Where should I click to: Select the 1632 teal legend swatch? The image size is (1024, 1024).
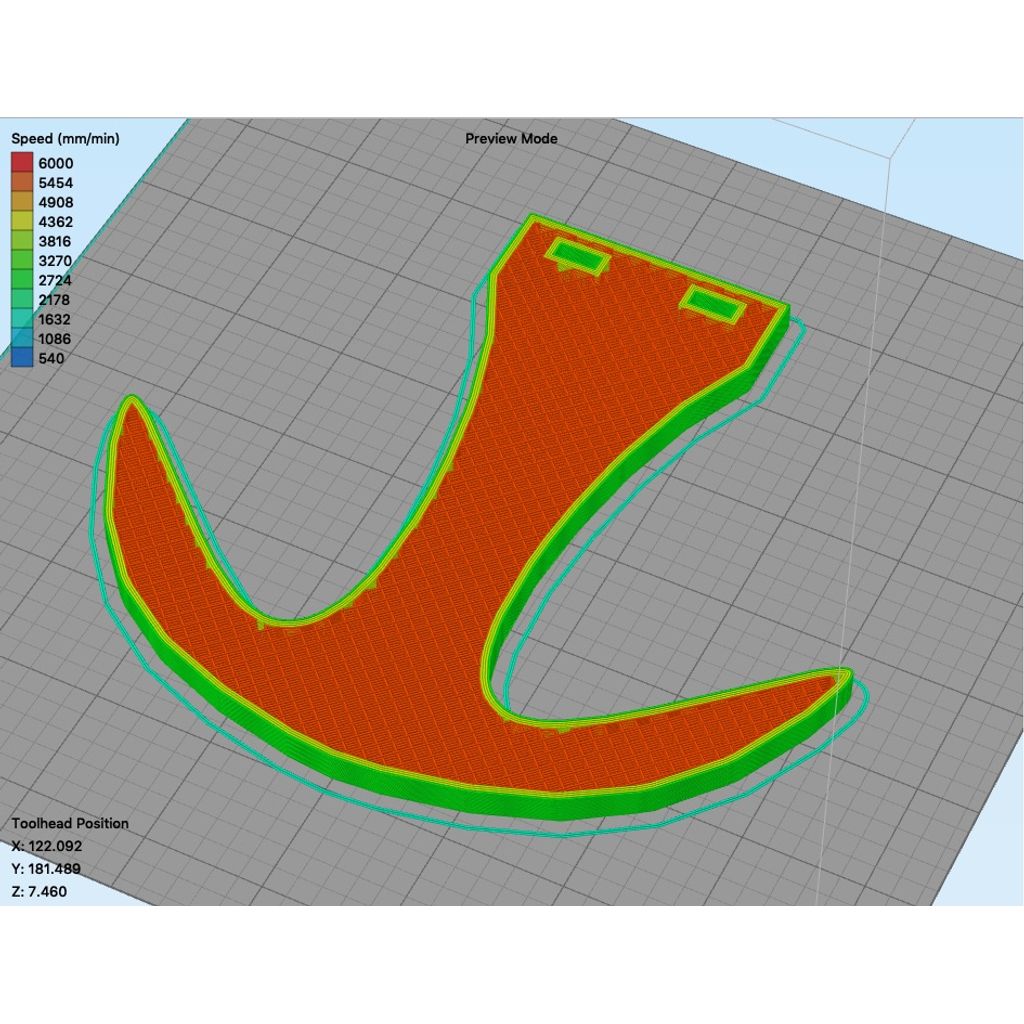(22, 319)
